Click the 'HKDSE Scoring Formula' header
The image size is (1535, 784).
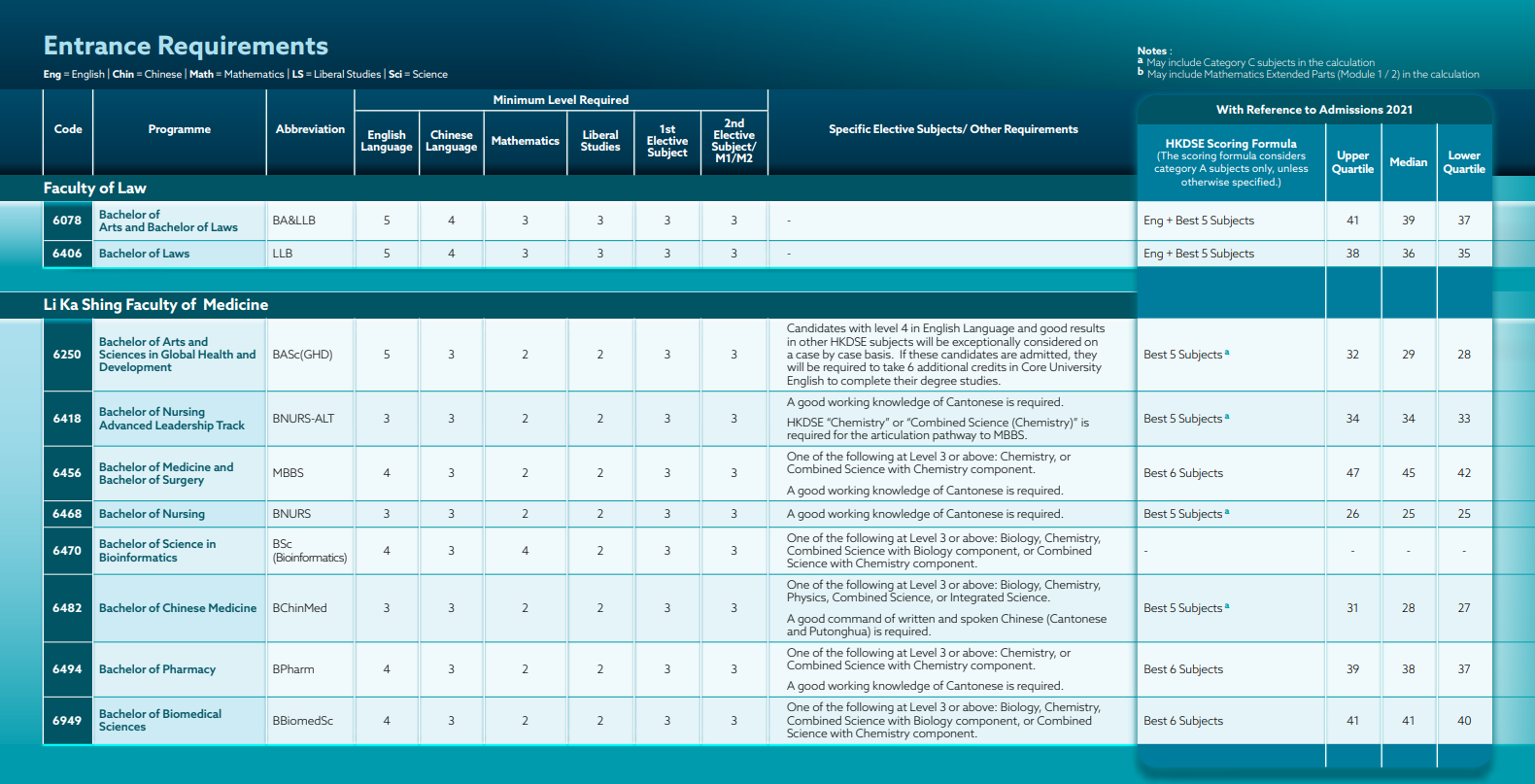tap(1231, 144)
